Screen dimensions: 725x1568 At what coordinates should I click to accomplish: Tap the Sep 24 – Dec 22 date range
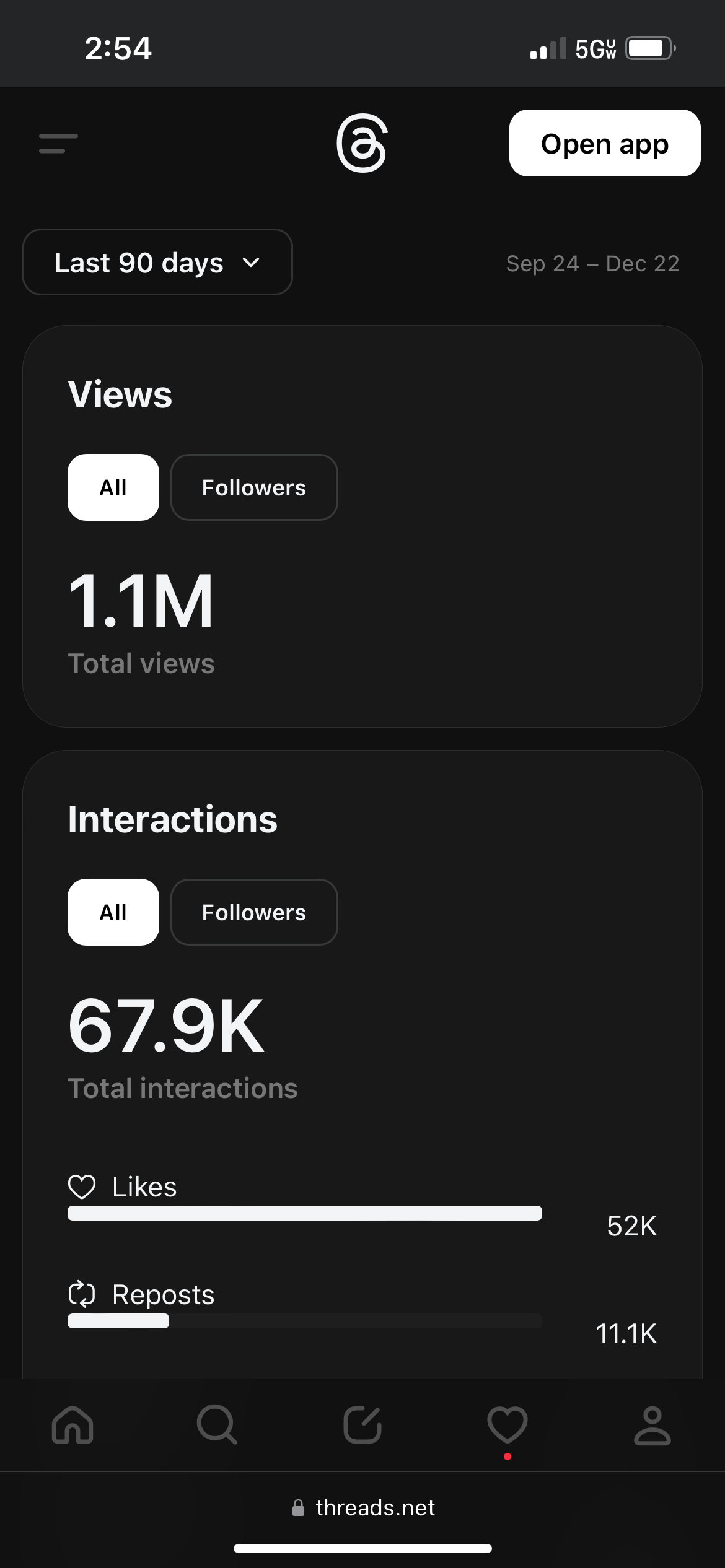[592, 264]
